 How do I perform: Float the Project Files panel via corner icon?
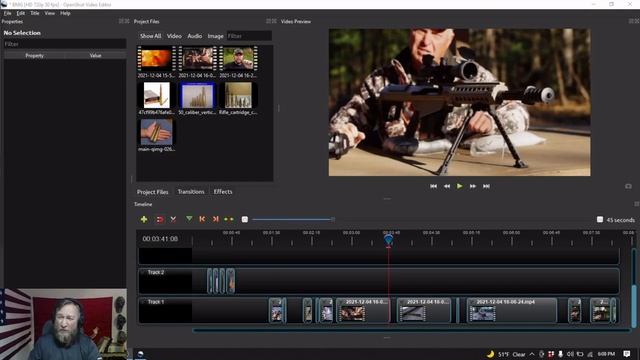(269, 21)
